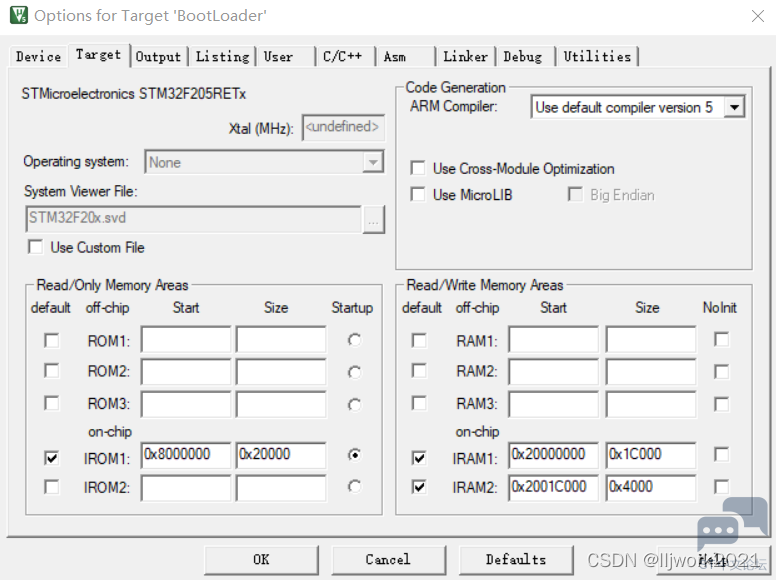
Task: Click the Xtal (MHz) field
Action: [x=343, y=128]
